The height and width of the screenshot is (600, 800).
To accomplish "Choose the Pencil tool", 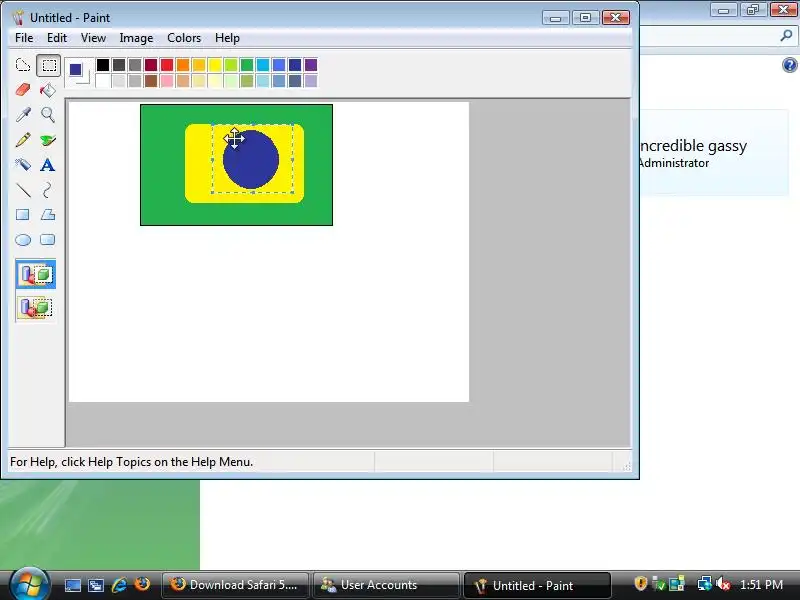I will point(23,140).
